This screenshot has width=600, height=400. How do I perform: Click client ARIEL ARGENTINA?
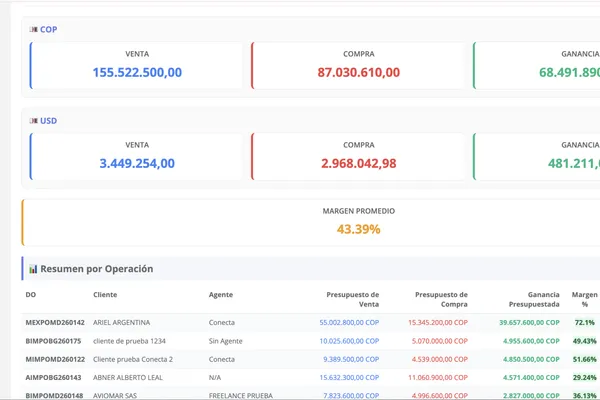click(122, 323)
